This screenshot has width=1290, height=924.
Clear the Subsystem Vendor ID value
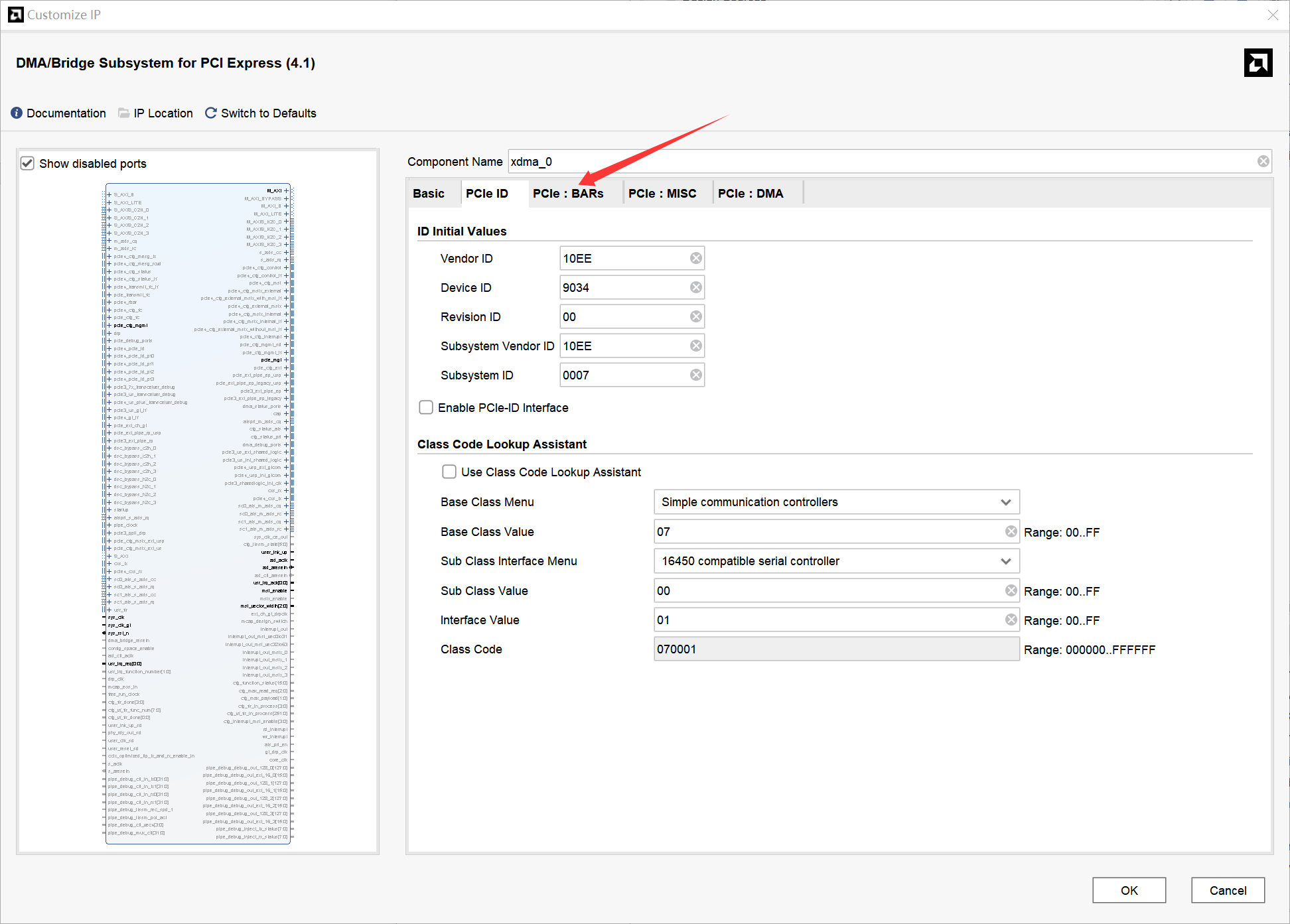pos(696,346)
